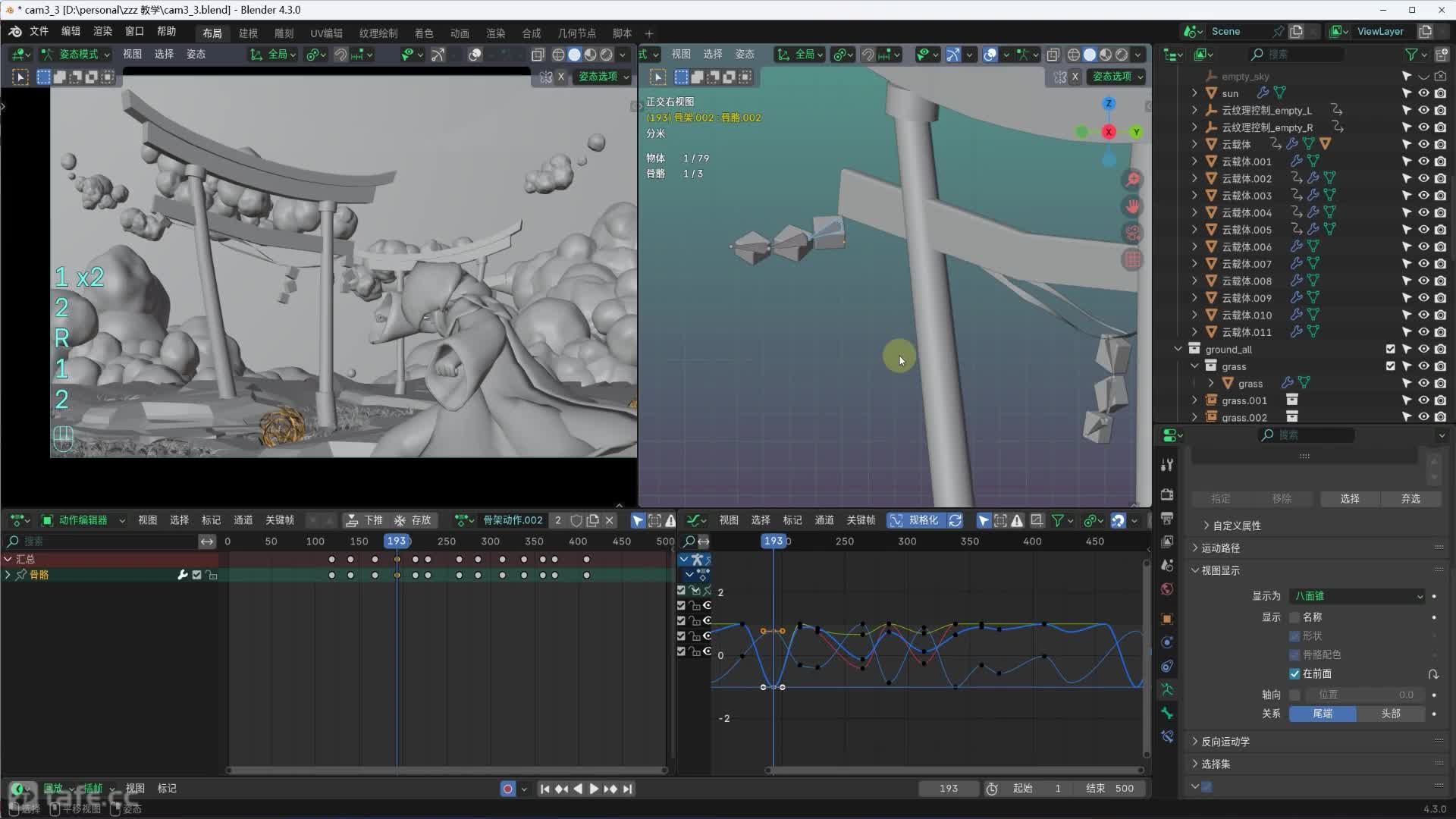Click the 头部 relation button

click(1390, 714)
